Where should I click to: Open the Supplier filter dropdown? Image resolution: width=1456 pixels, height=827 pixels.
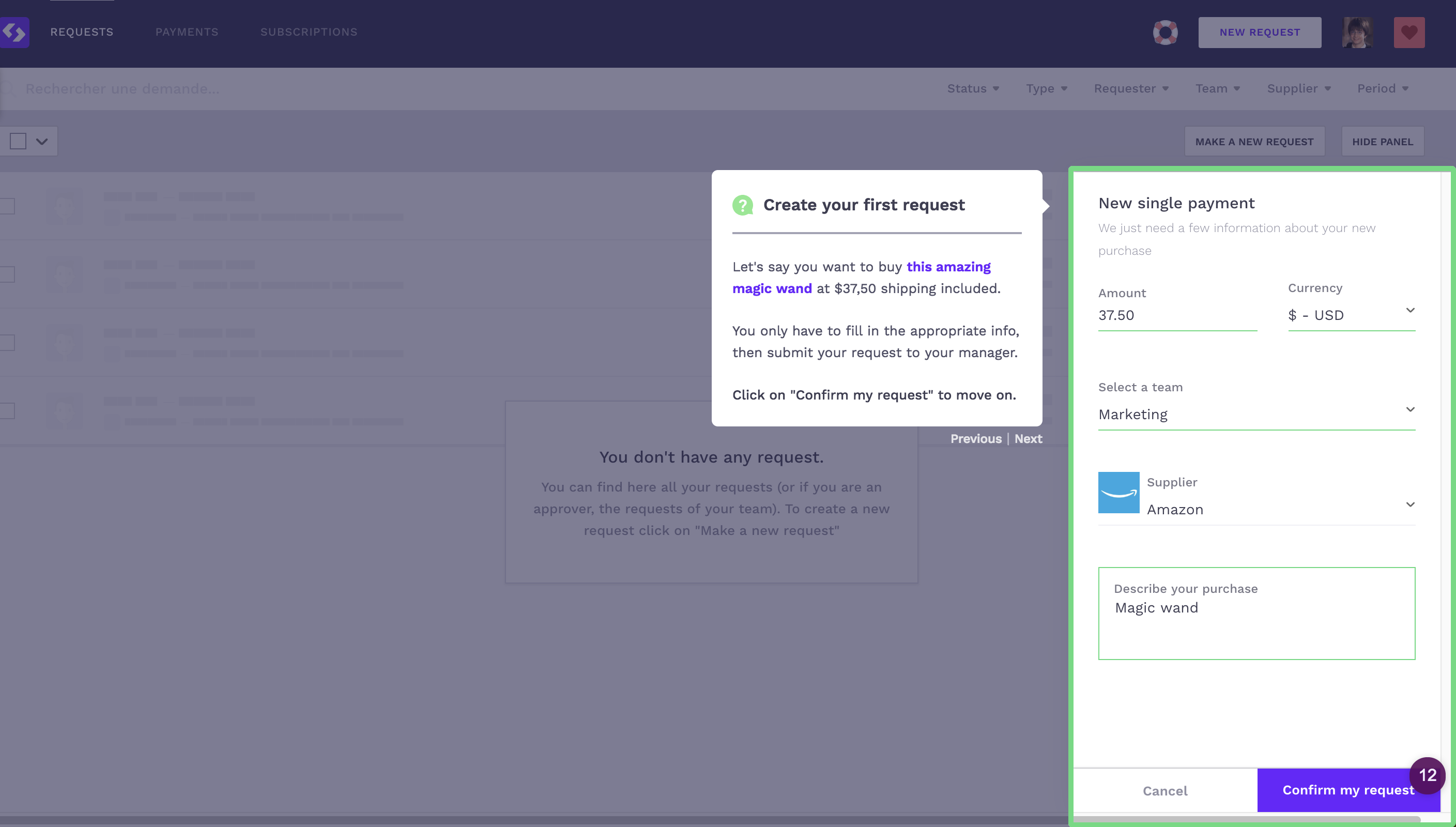[1299, 88]
